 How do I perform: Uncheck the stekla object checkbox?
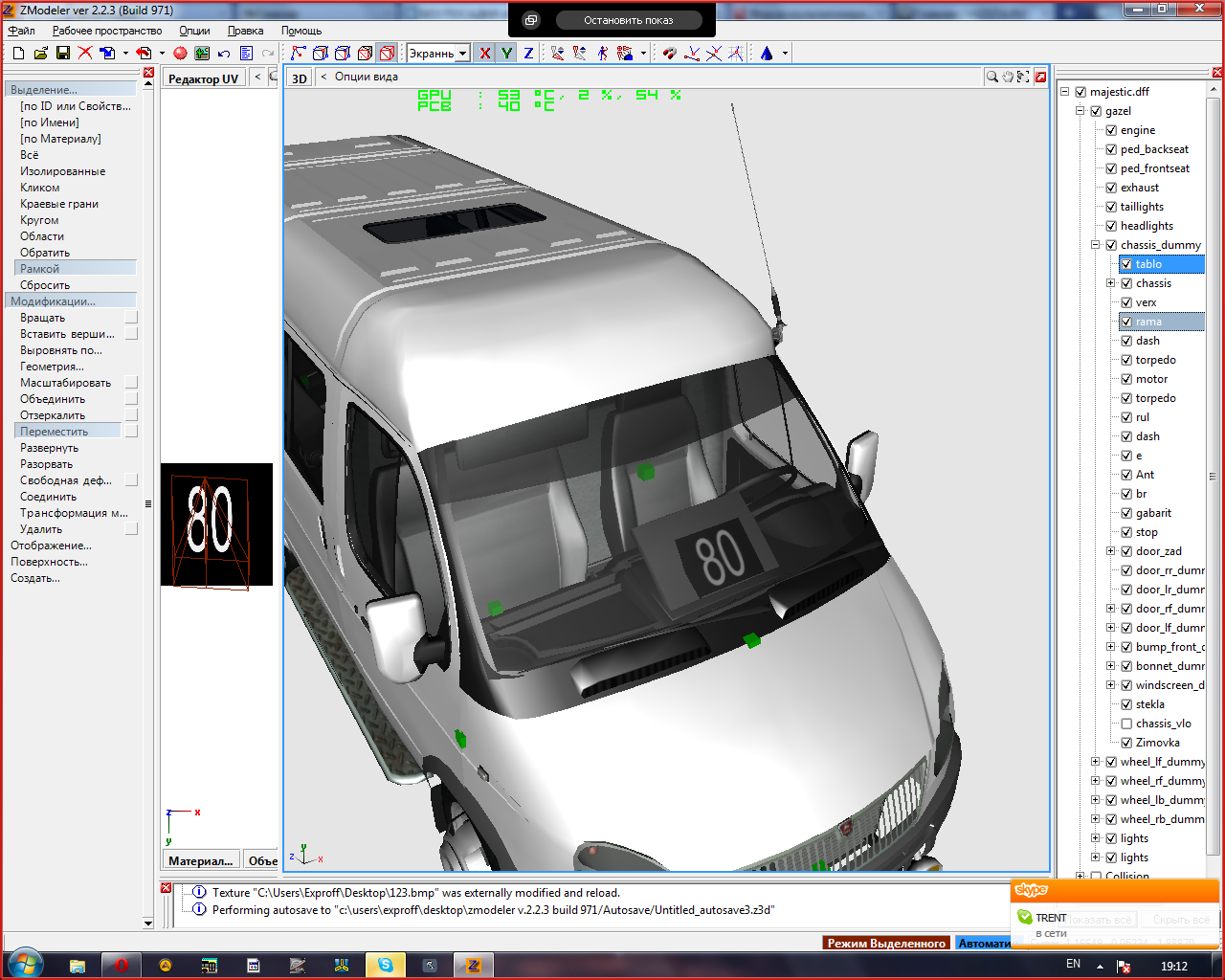point(1126,704)
